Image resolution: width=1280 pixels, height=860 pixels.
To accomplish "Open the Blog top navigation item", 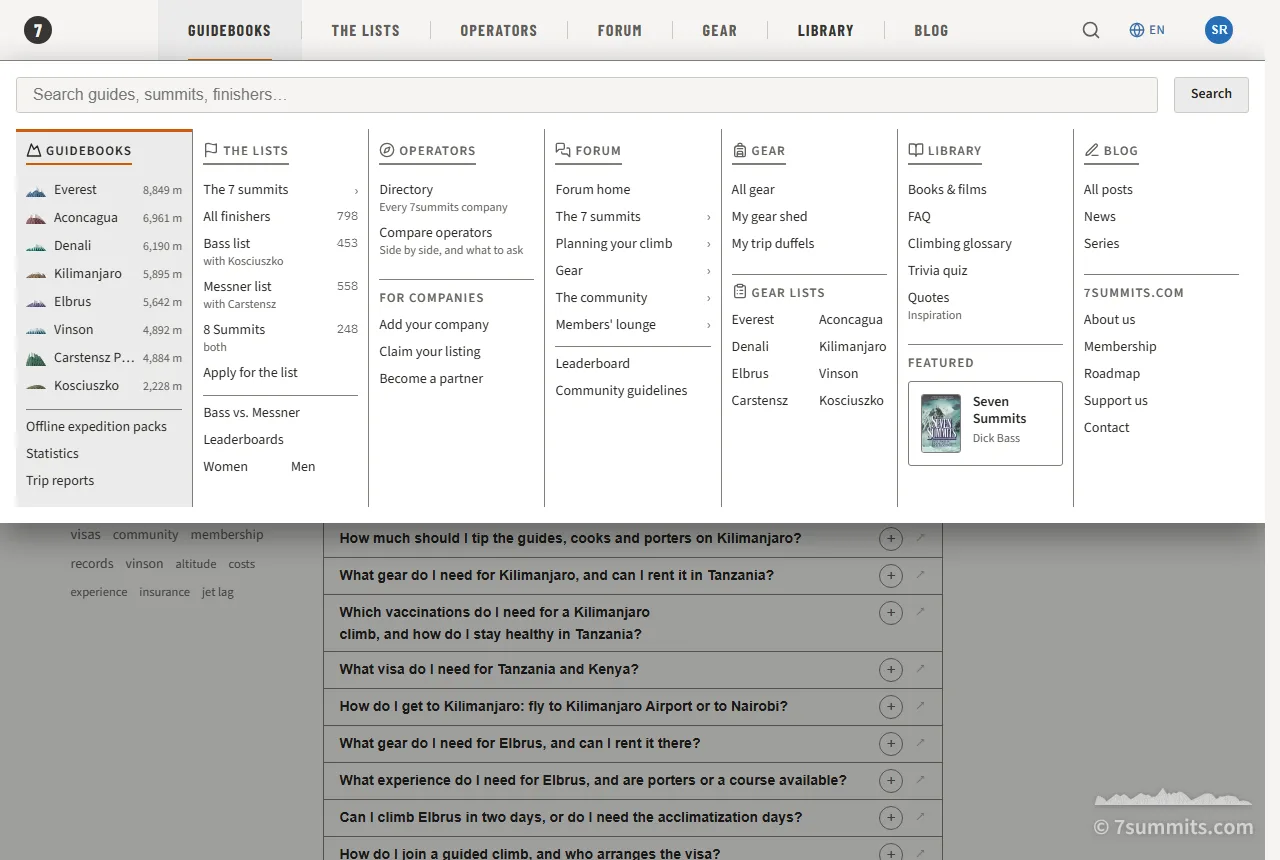I will click(931, 30).
